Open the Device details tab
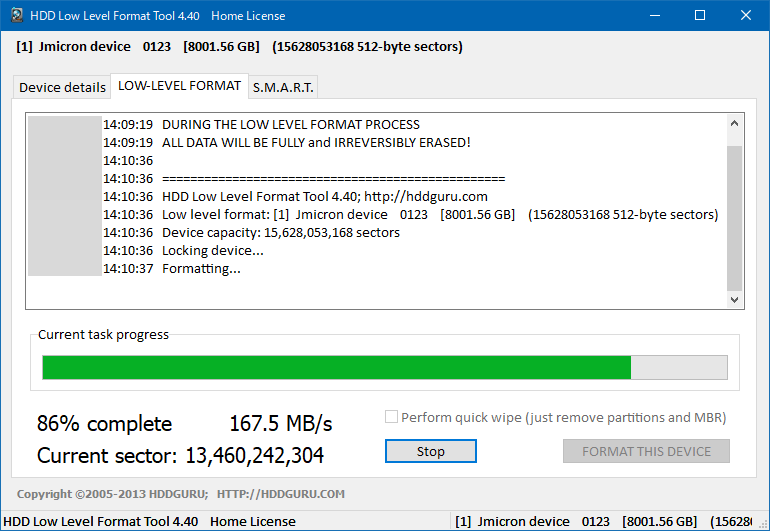Image resolution: width=770 pixels, height=531 pixels. coord(62,87)
